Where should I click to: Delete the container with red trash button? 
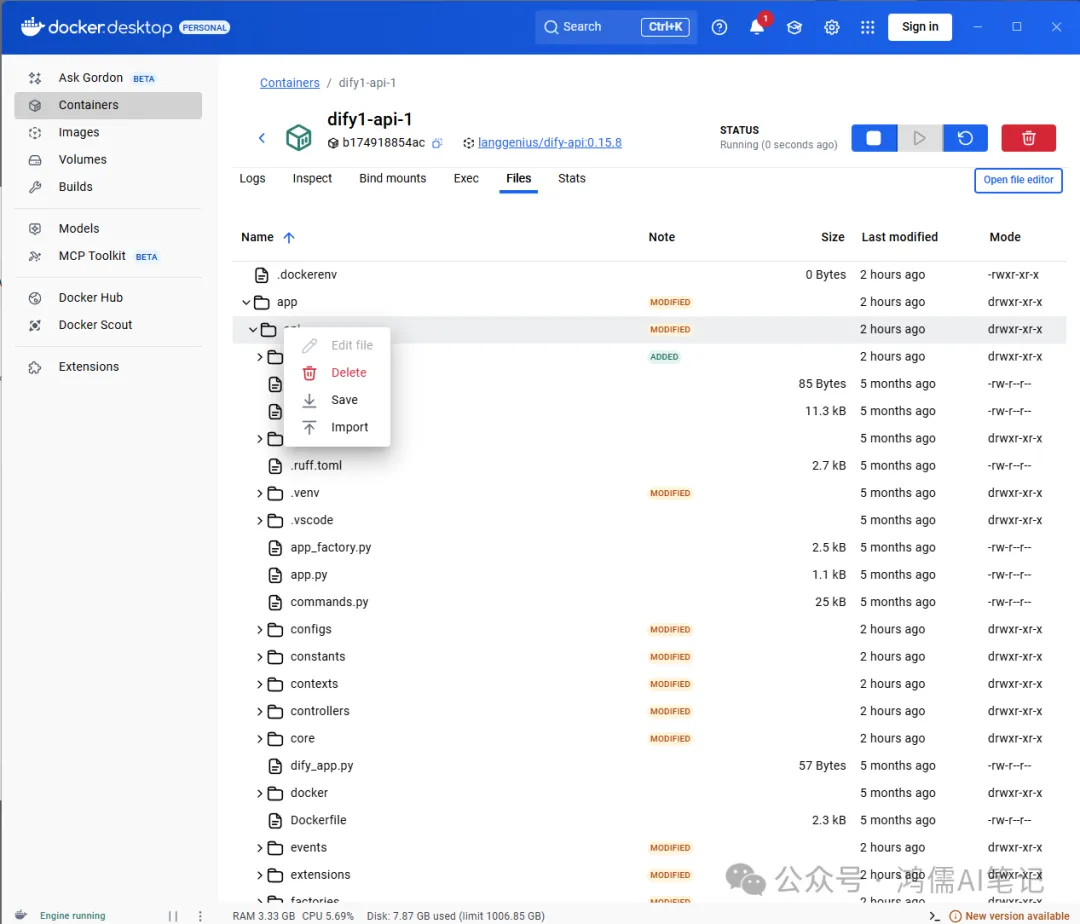click(x=1028, y=138)
